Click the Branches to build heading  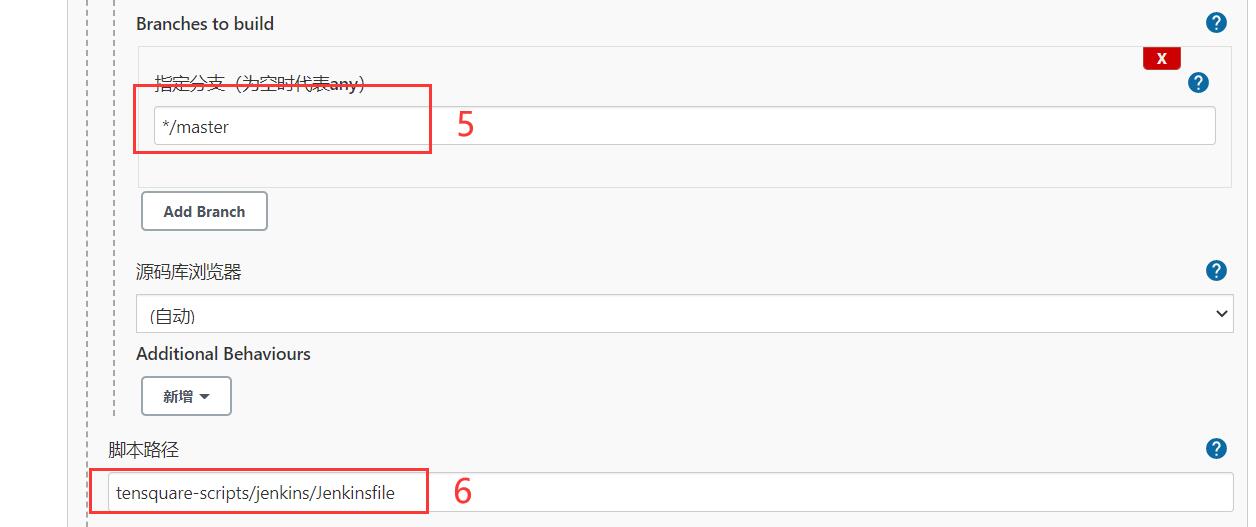click(205, 23)
